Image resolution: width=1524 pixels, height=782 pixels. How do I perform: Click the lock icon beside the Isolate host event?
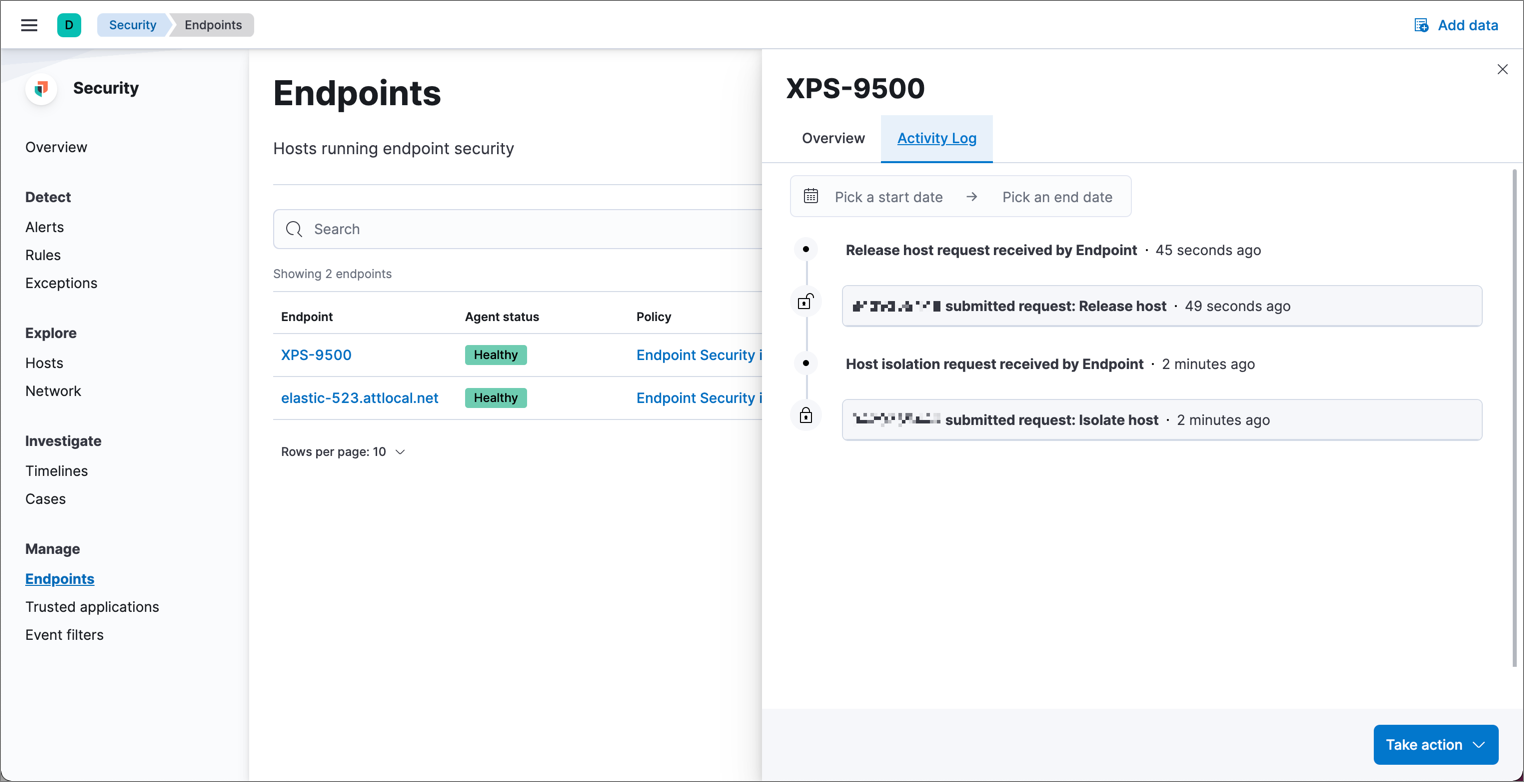pyautogui.click(x=806, y=414)
